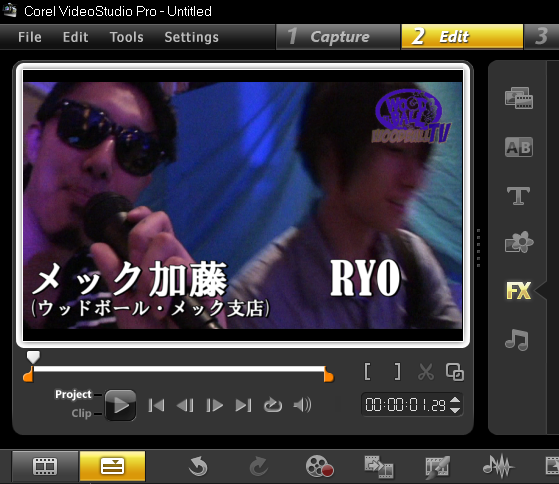Switch to step 3 tab
This screenshot has width=559, height=484.
pos(542,37)
